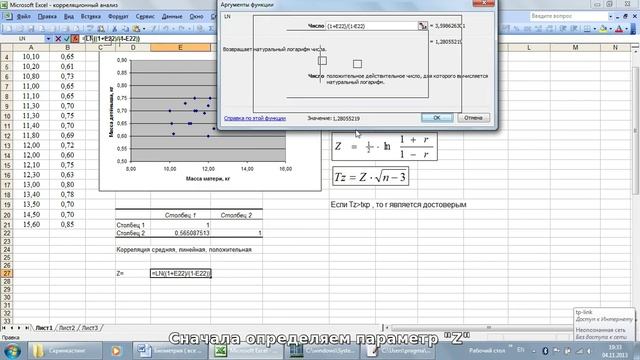
Task: Click the Корреляция средняя, линейная, положительная text
Action: point(184,249)
